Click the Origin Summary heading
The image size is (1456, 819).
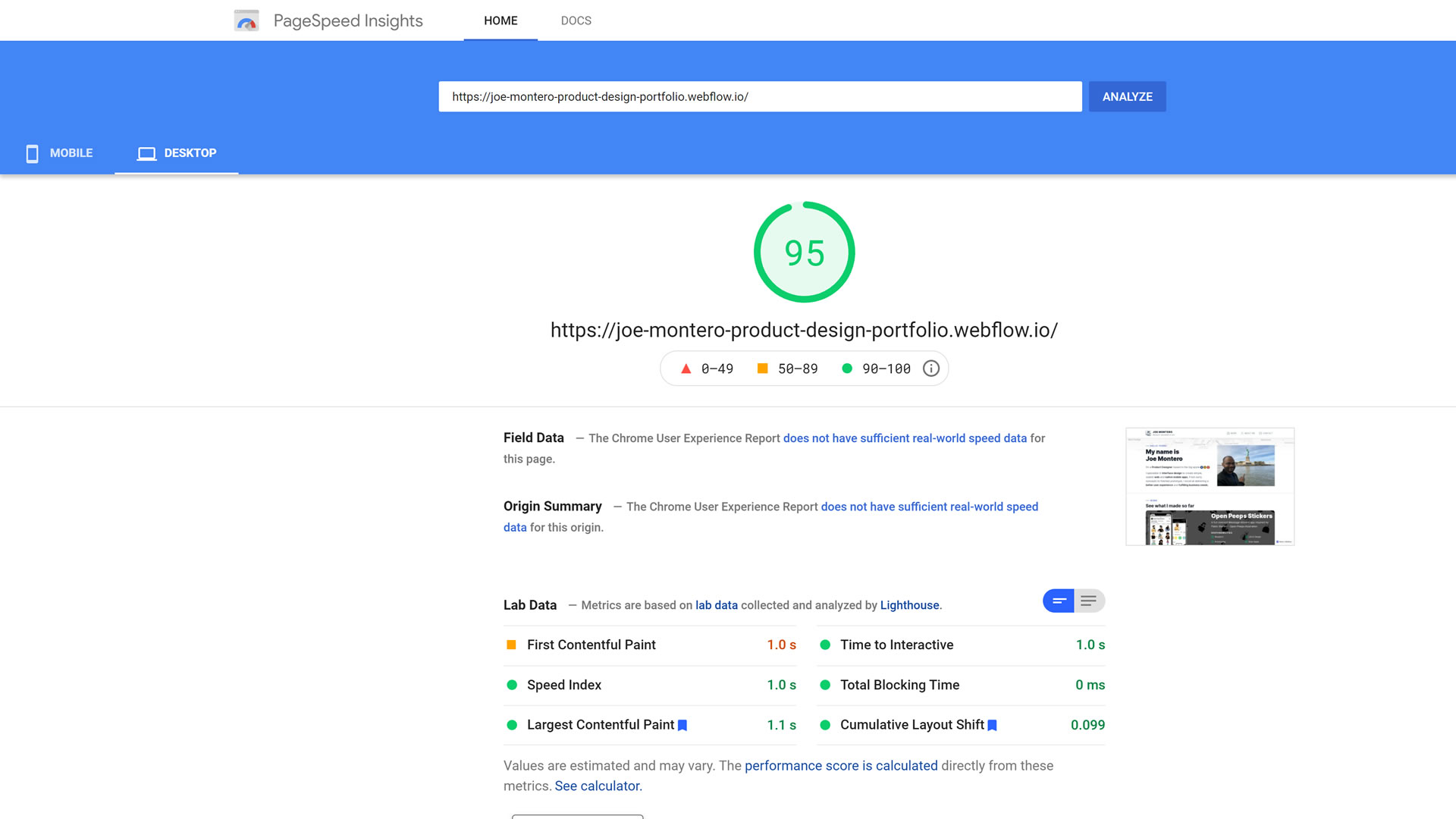(x=553, y=506)
